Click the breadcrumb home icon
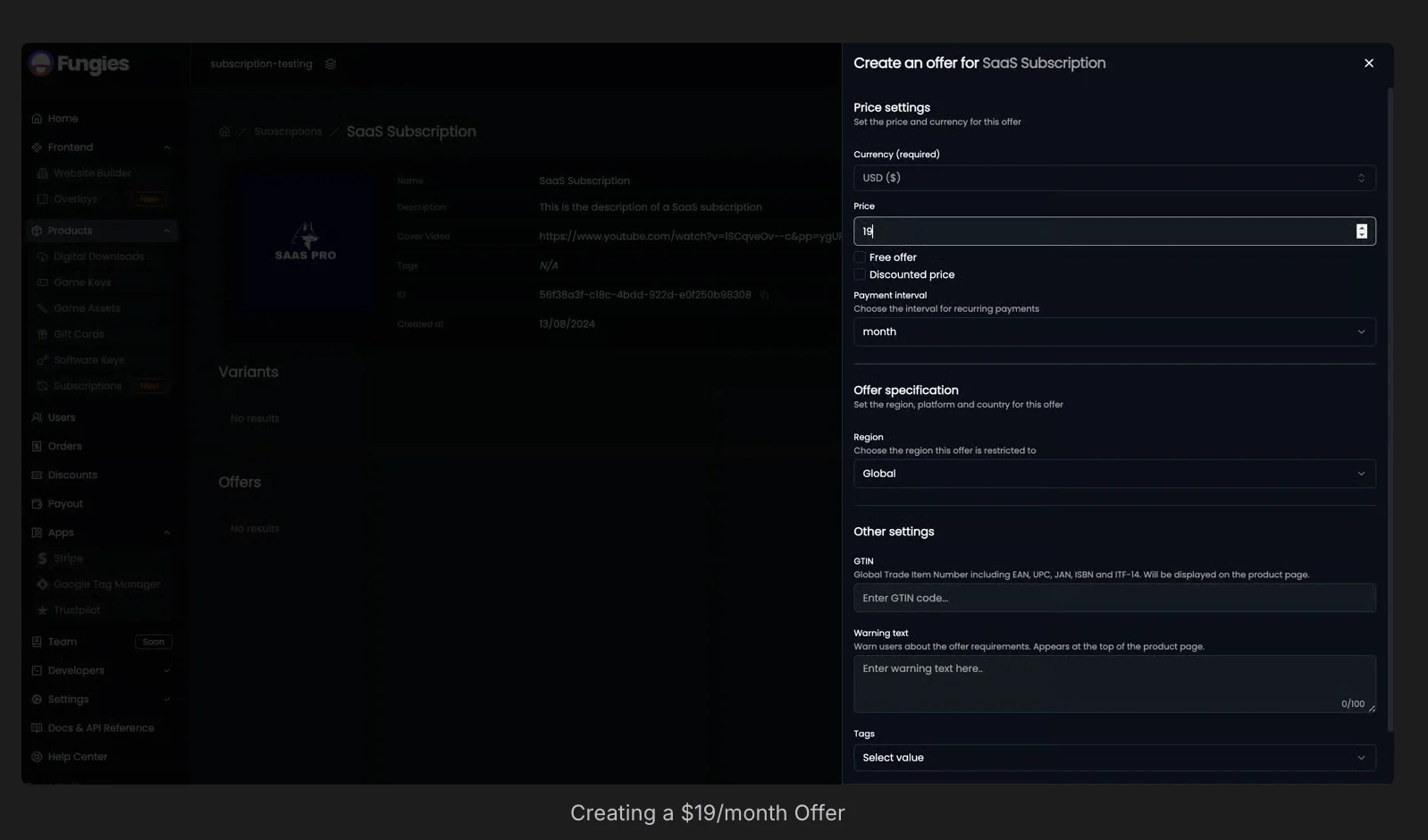The width and height of the screenshot is (1428, 840). 224,131
